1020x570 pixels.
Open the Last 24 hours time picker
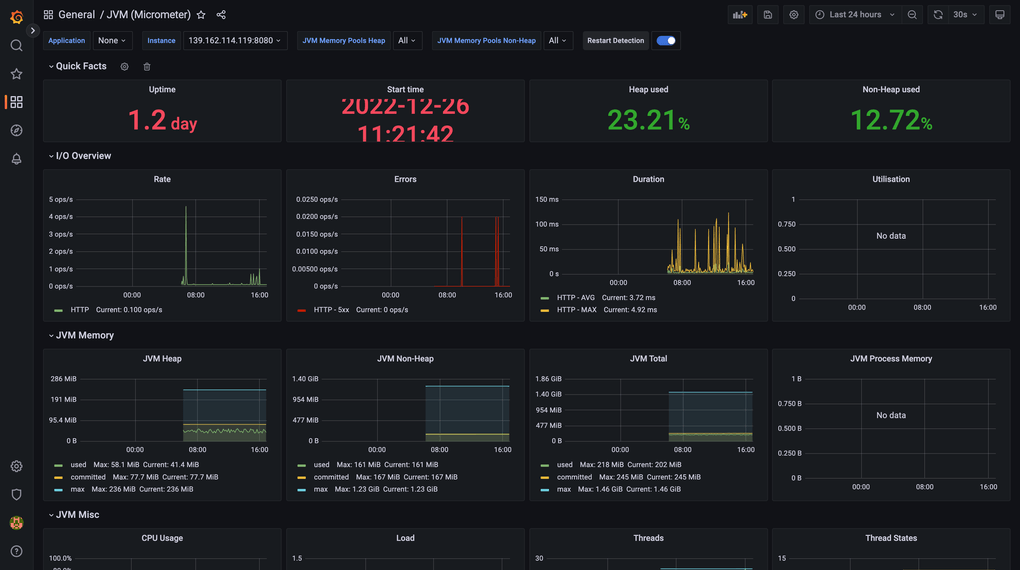click(855, 15)
